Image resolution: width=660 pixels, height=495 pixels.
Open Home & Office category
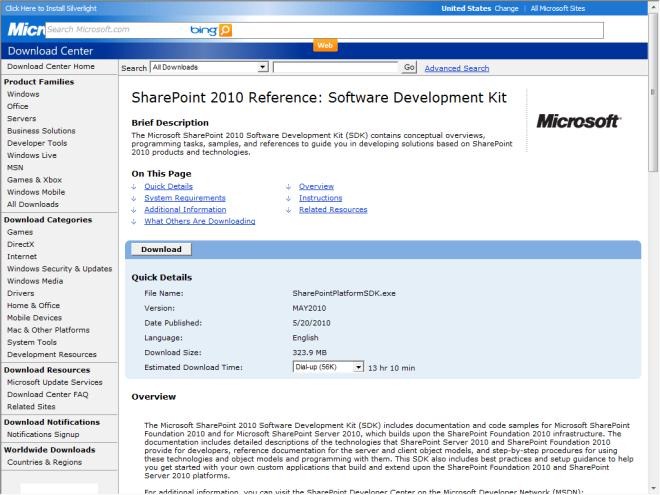coord(33,305)
